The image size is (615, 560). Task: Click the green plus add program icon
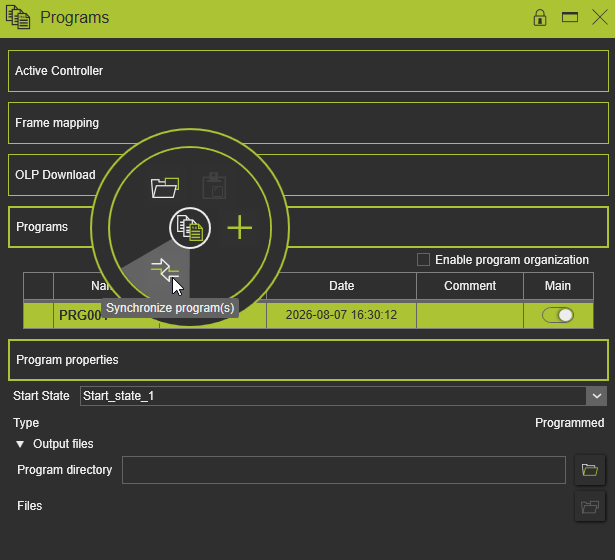[240, 227]
